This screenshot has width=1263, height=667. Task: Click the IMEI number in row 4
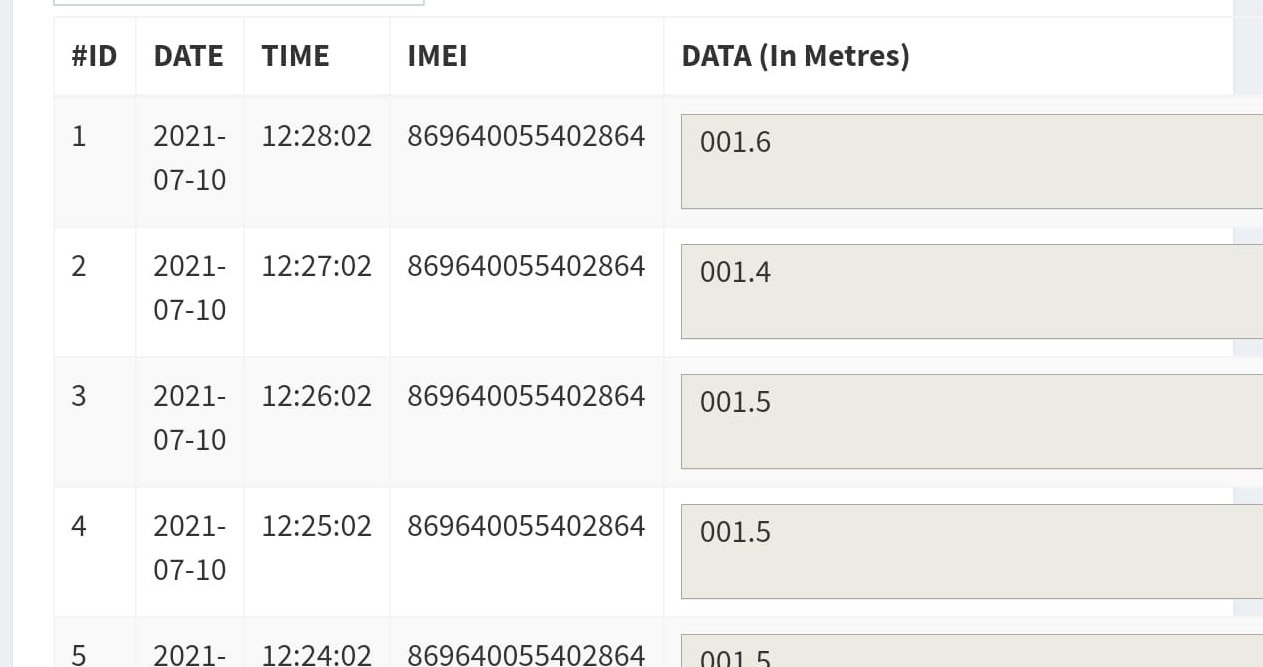point(526,526)
